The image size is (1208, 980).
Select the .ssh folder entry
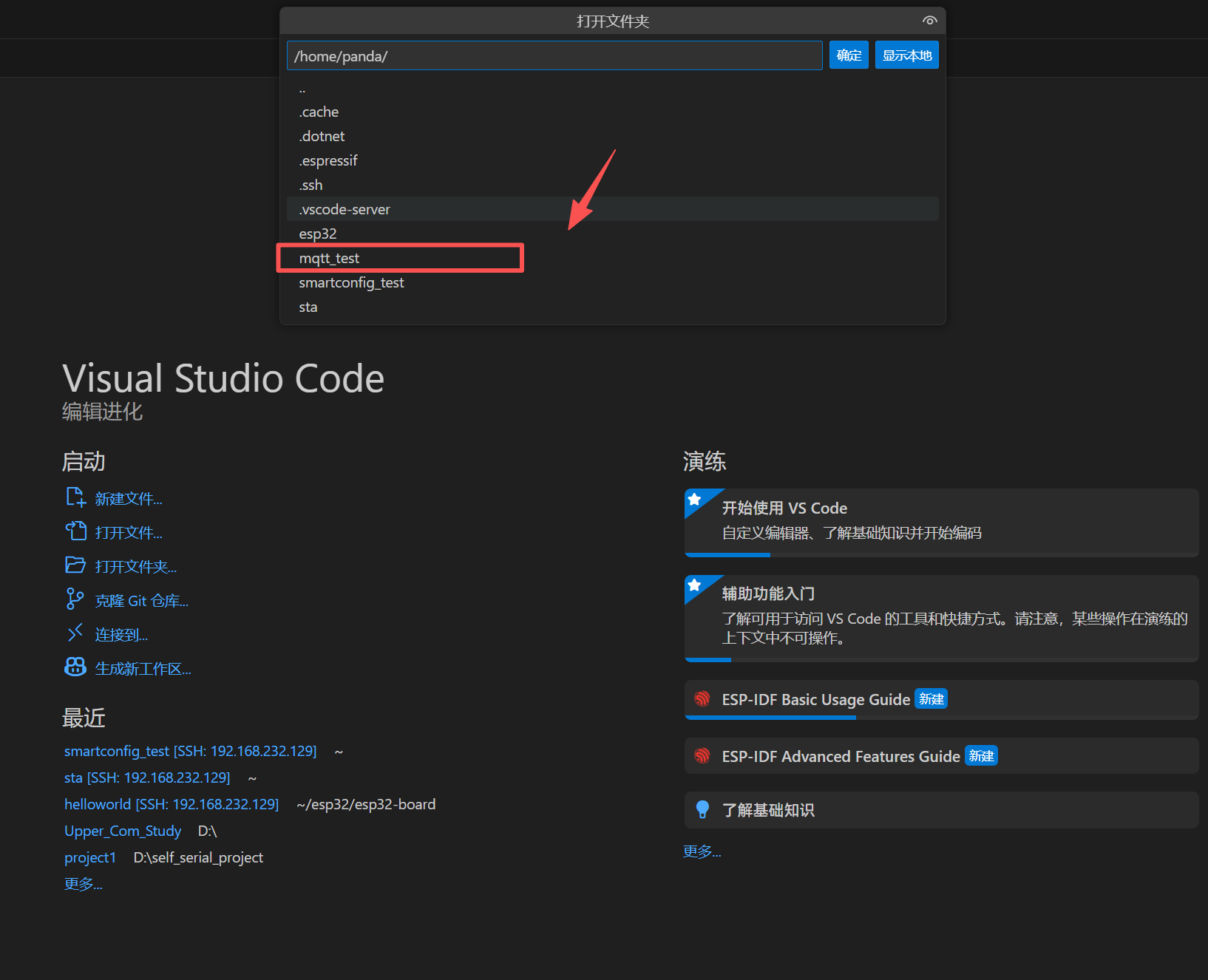[613, 185]
